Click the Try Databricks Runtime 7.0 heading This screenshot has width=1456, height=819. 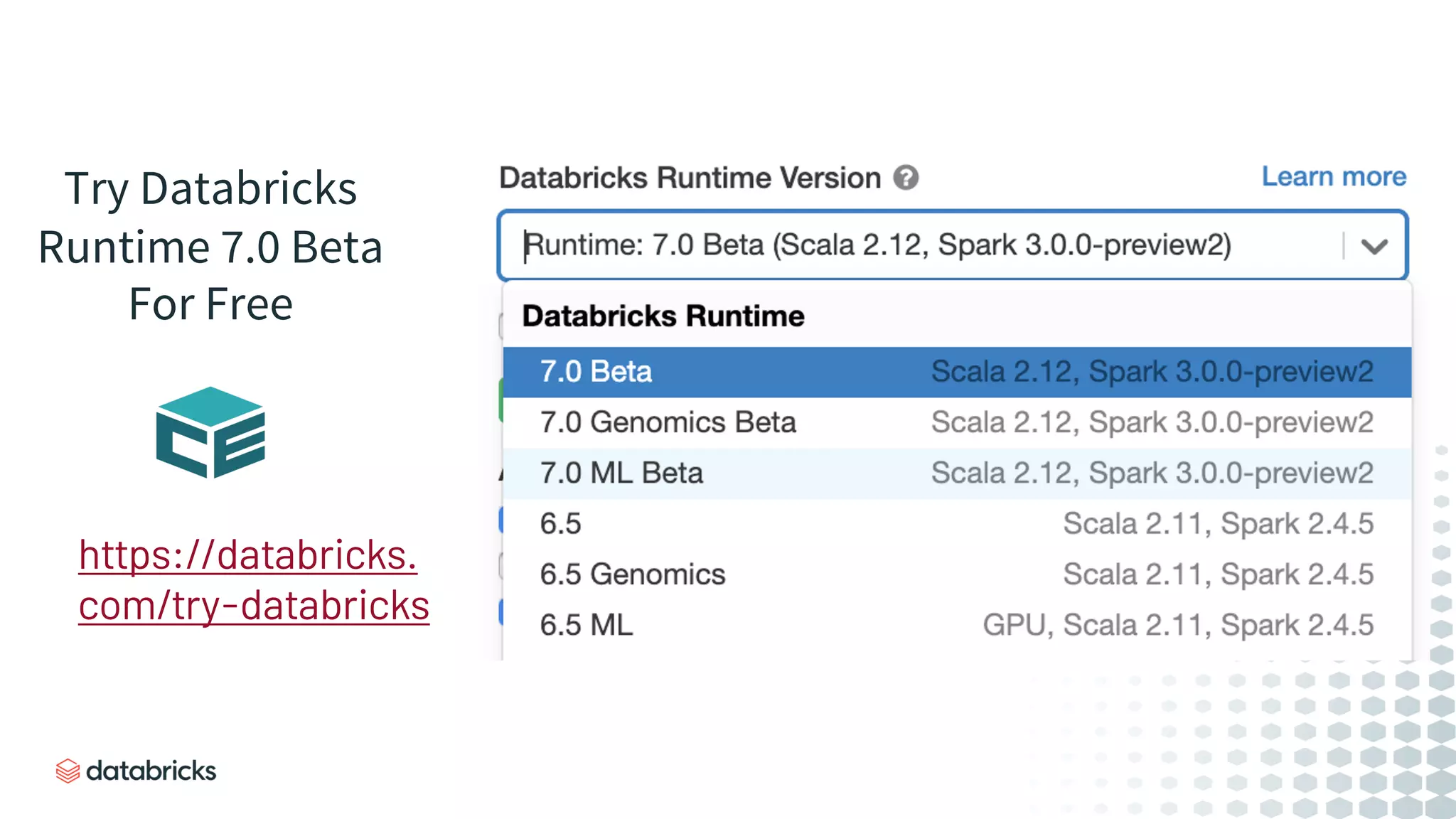pyautogui.click(x=210, y=246)
